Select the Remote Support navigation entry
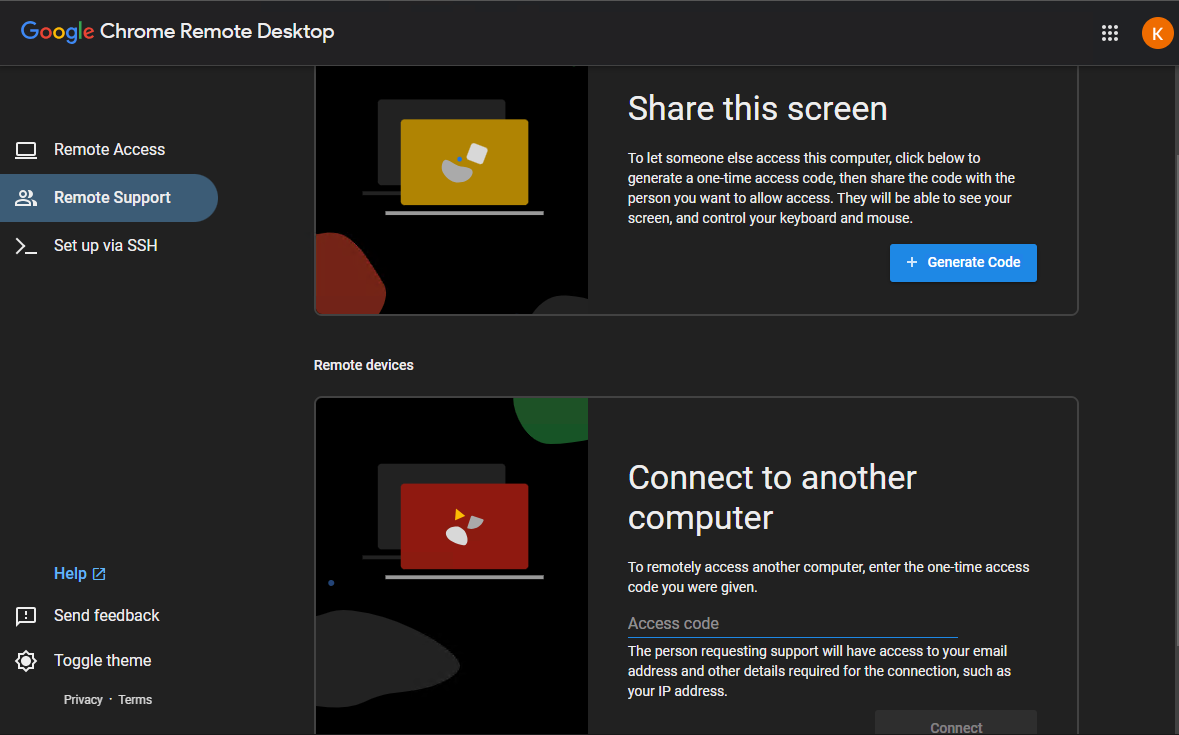 click(110, 197)
